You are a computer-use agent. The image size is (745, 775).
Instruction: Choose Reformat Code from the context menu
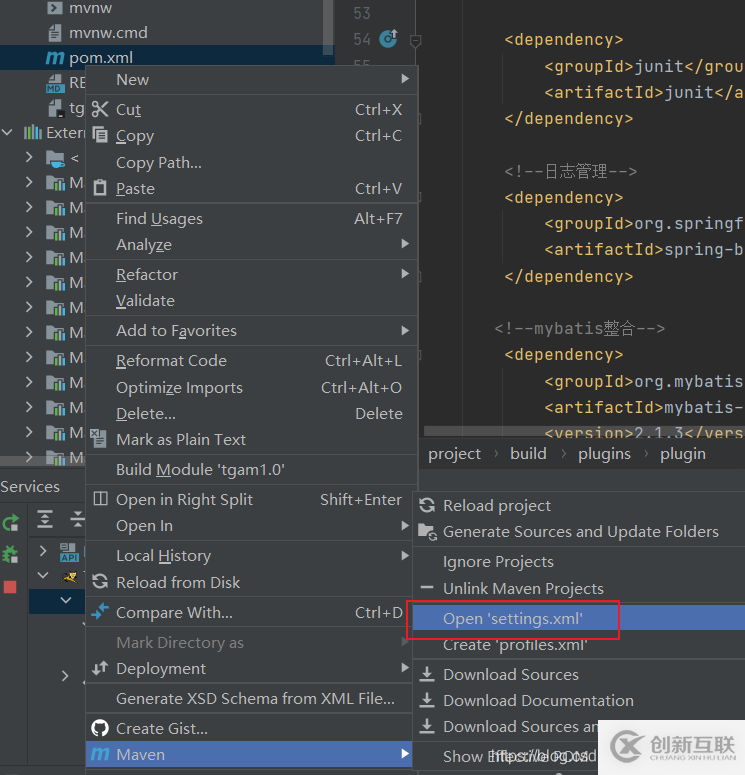(x=171, y=361)
